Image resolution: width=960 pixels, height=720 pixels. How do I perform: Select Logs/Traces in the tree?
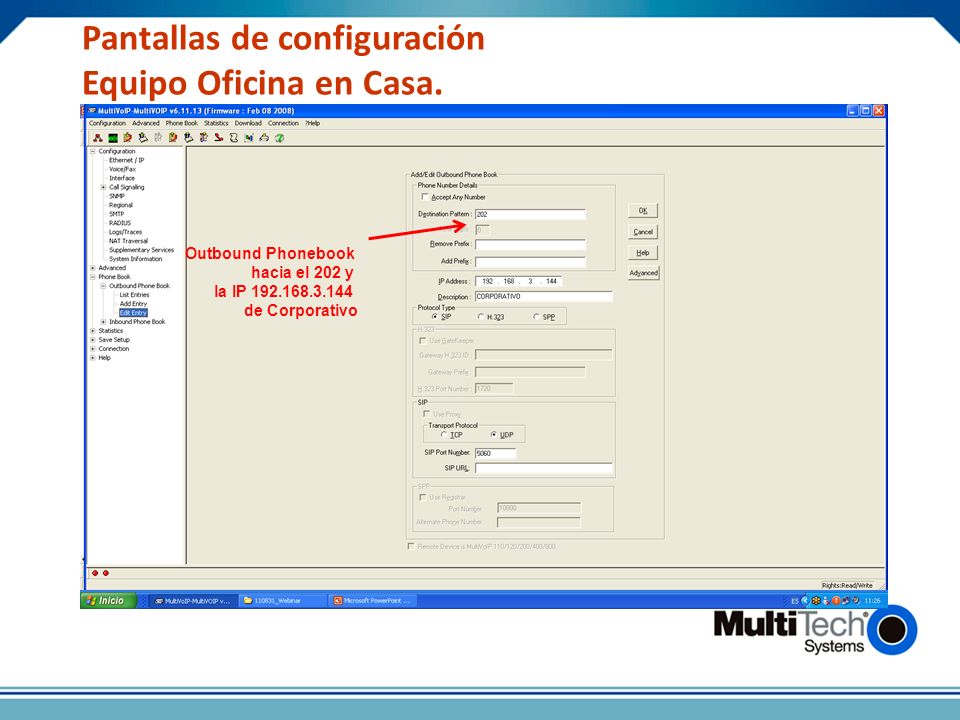[x=126, y=232]
